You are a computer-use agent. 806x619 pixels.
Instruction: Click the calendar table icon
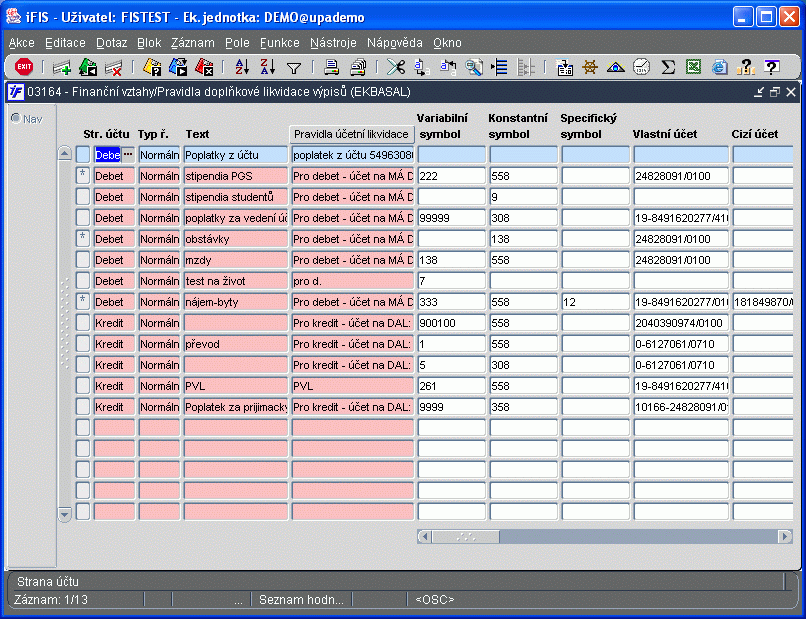(564, 67)
